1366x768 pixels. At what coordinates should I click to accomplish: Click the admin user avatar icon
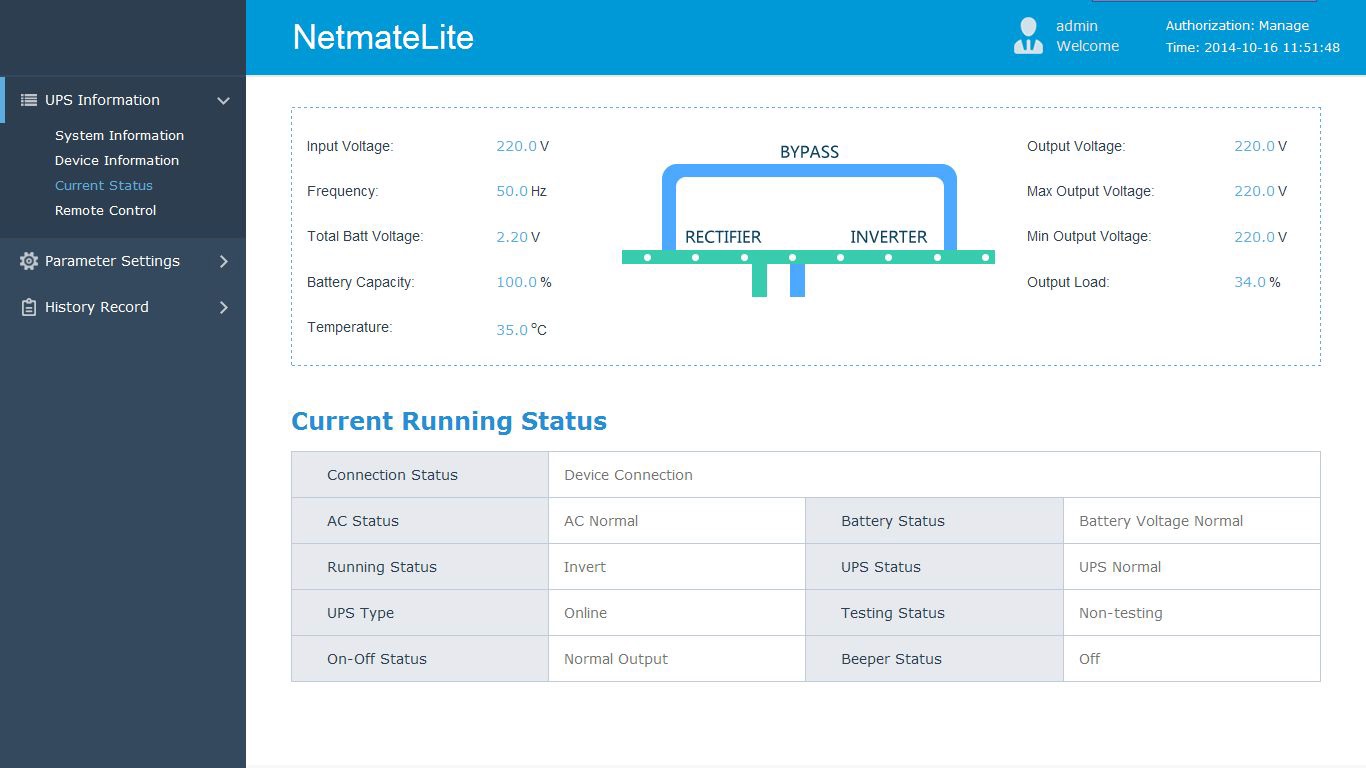1028,36
